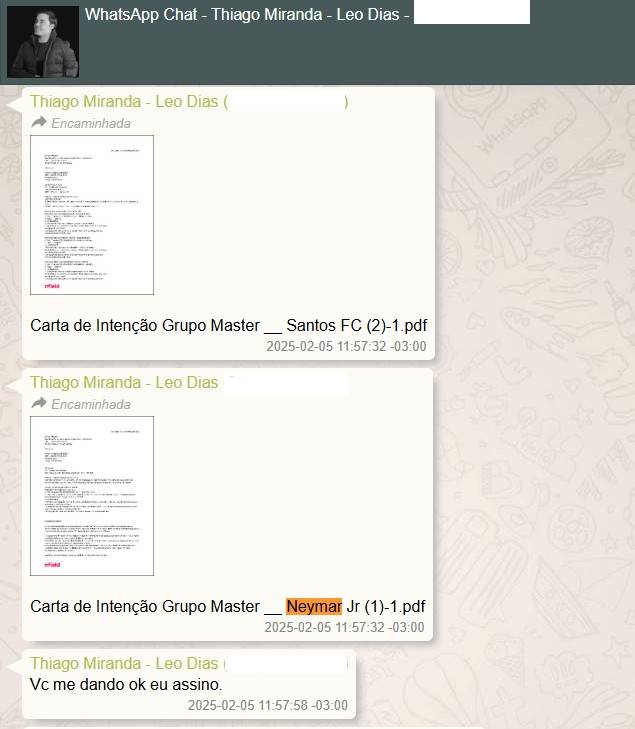The image size is (635, 729).
Task: Click the WhatsApp Chat header title text
Action: click(x=247, y=14)
